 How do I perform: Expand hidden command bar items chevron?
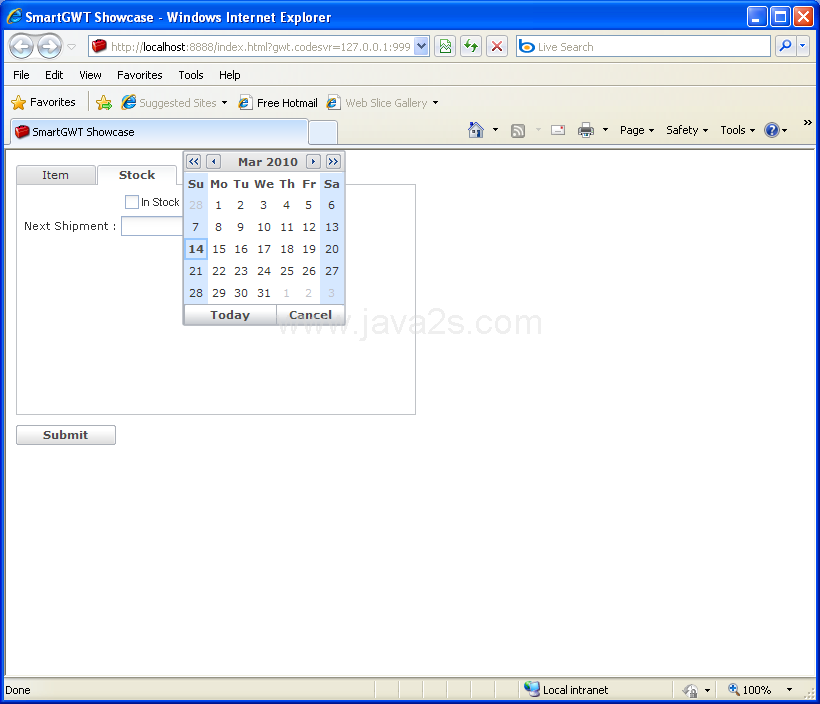pyautogui.click(x=807, y=122)
